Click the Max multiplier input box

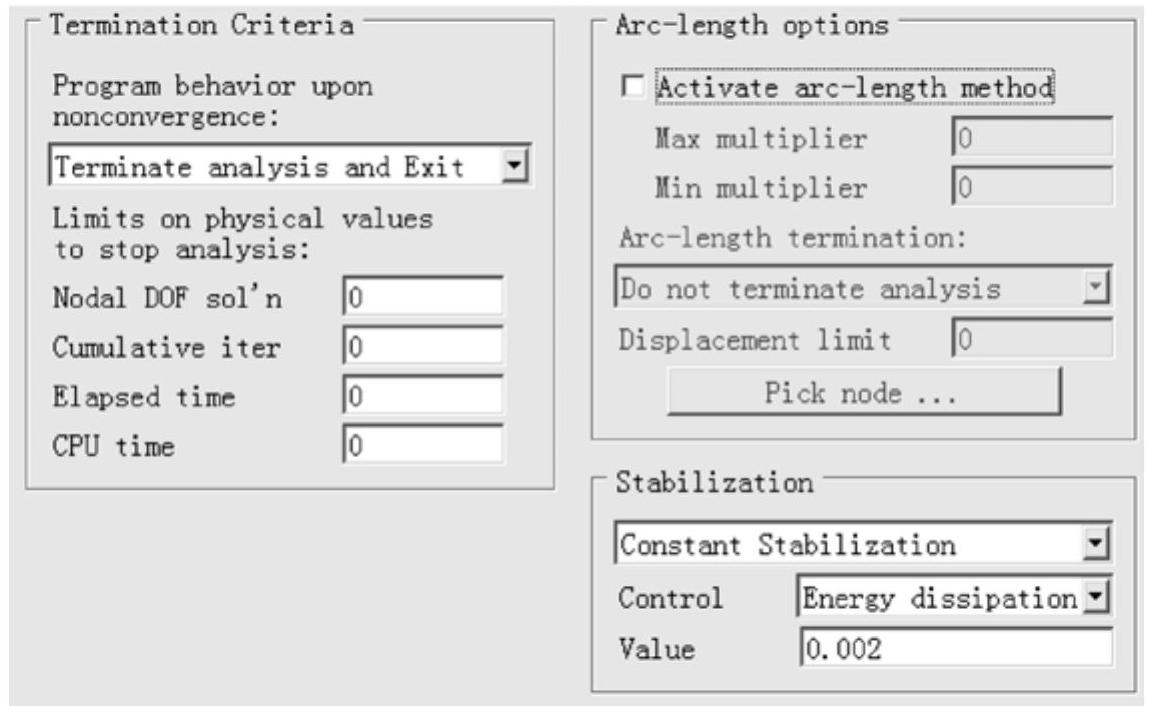(x=1032, y=138)
